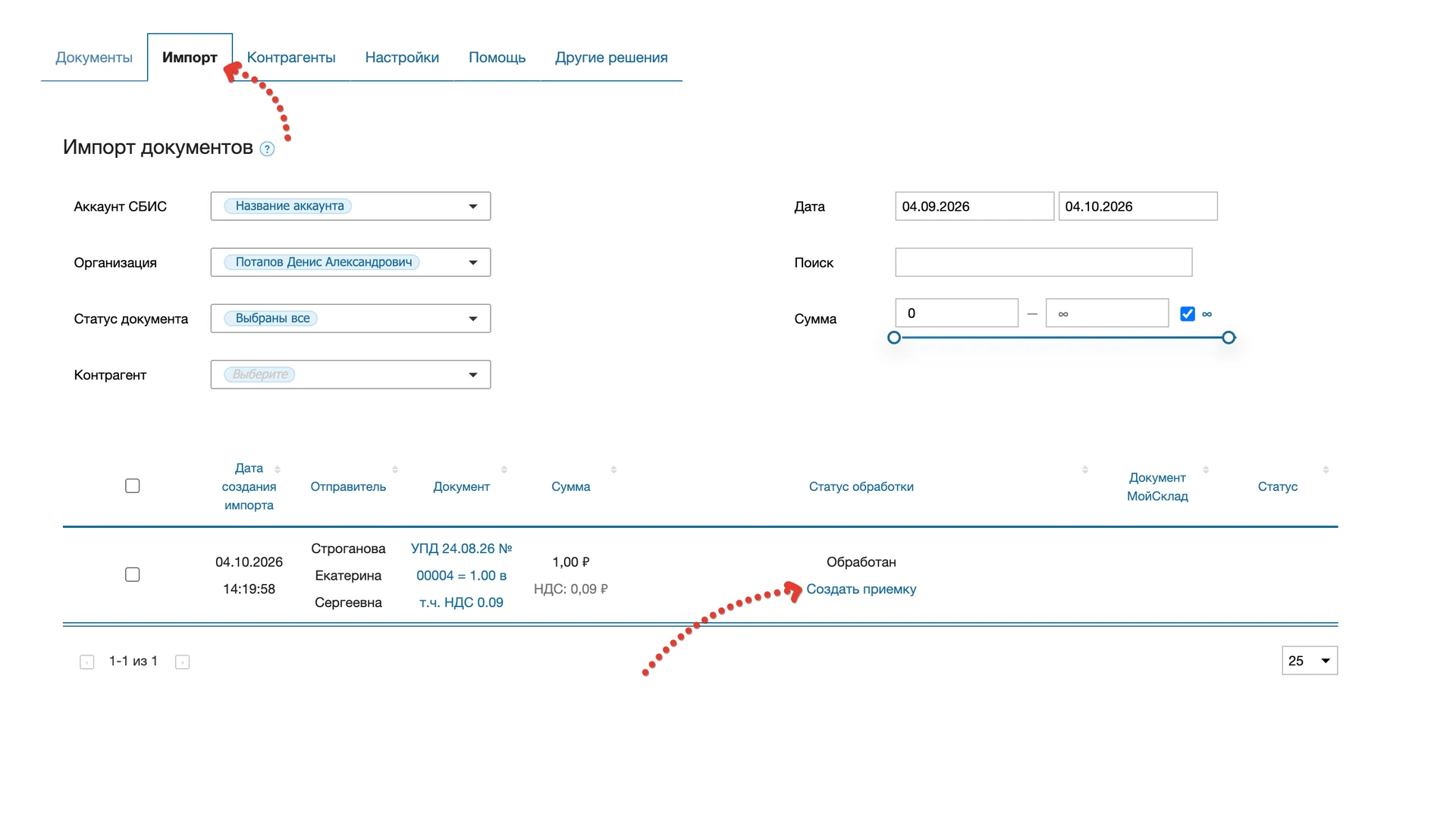Viewport: 1456px width, 839px height.
Task: Switch to Документы tab
Action: click(94, 58)
